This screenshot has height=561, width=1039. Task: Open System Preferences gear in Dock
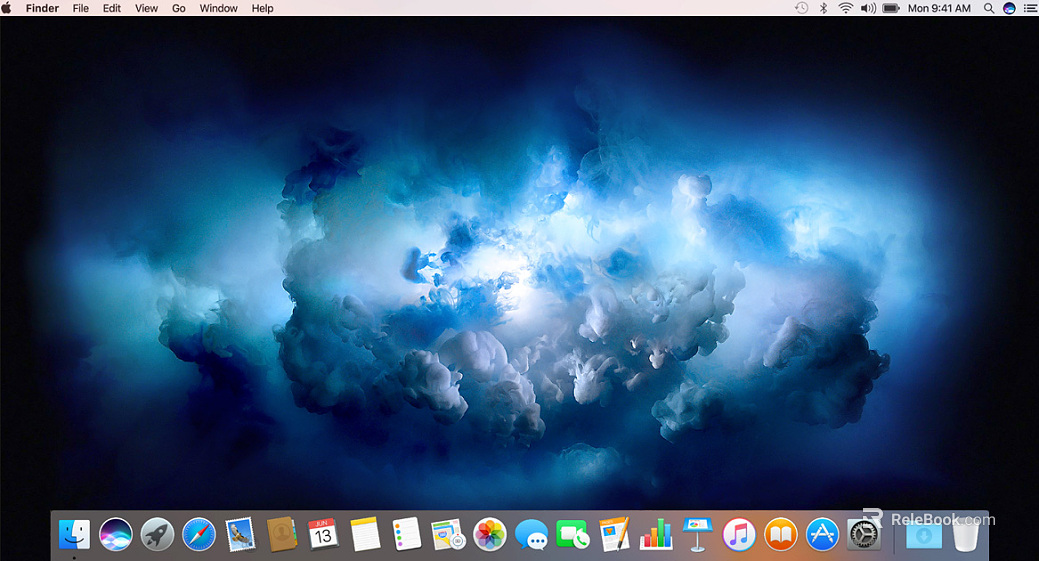[x=864, y=534]
